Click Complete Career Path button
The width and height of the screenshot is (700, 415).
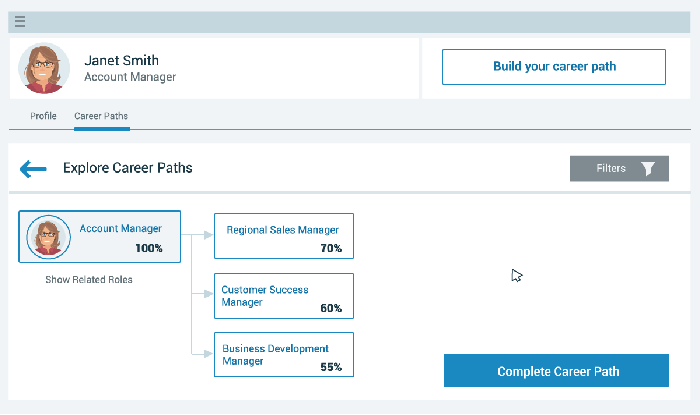click(x=557, y=371)
